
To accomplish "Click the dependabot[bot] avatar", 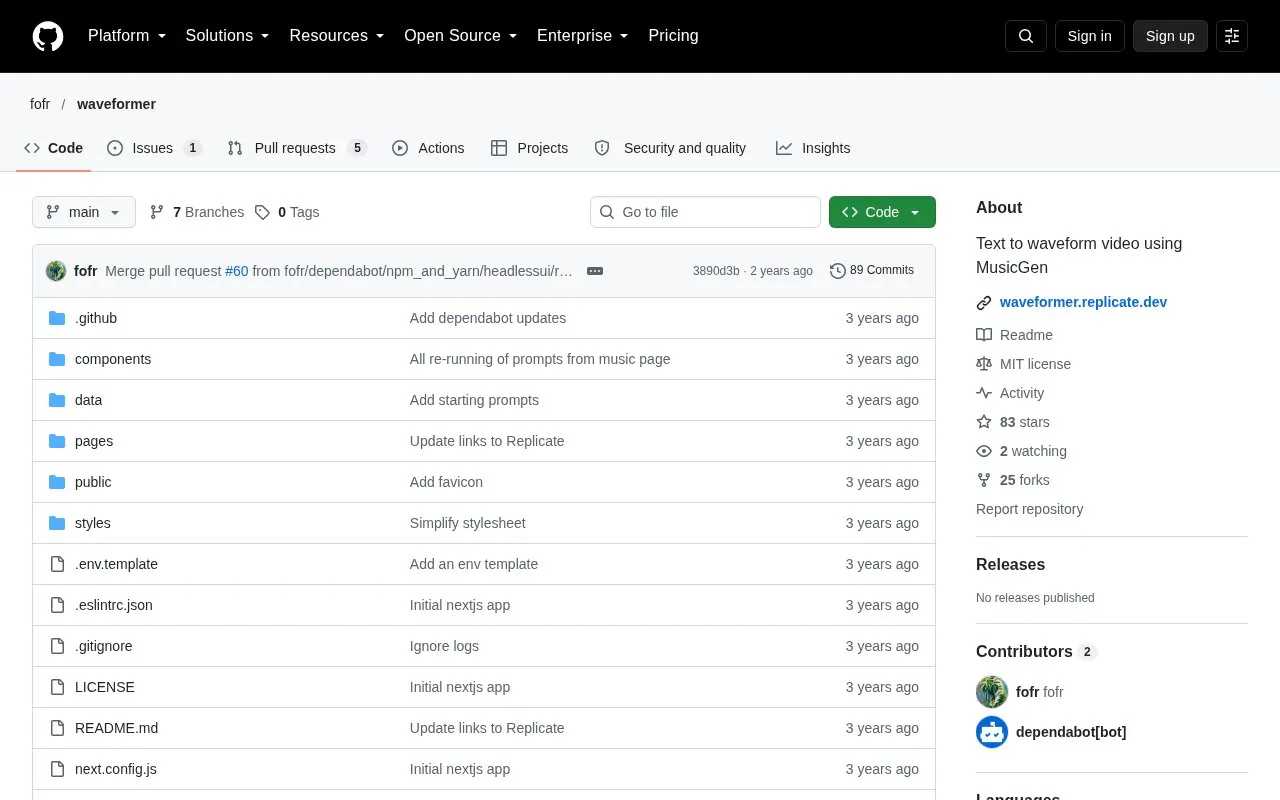I will point(992,732).
